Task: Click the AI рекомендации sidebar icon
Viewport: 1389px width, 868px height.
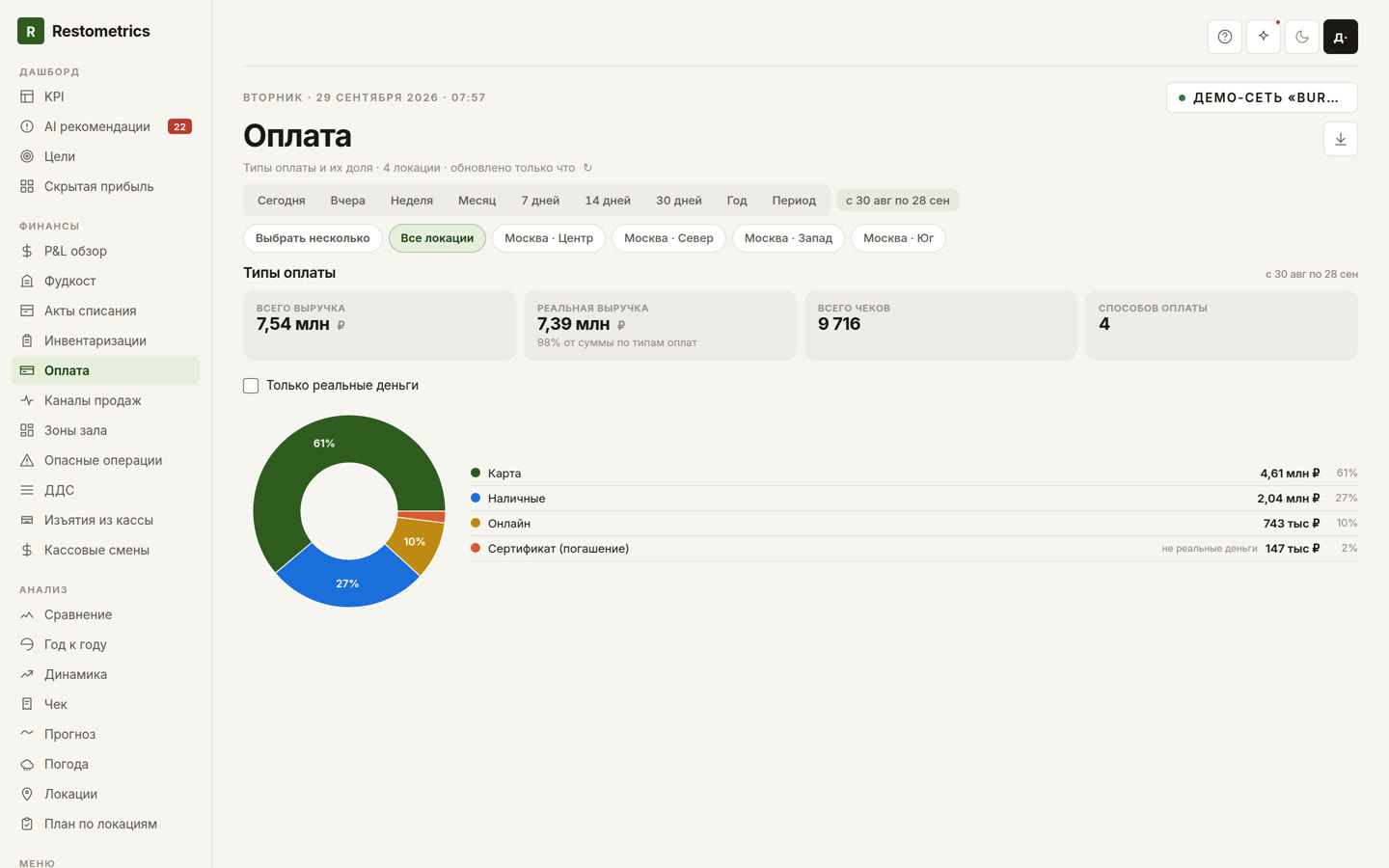Action: click(x=27, y=126)
